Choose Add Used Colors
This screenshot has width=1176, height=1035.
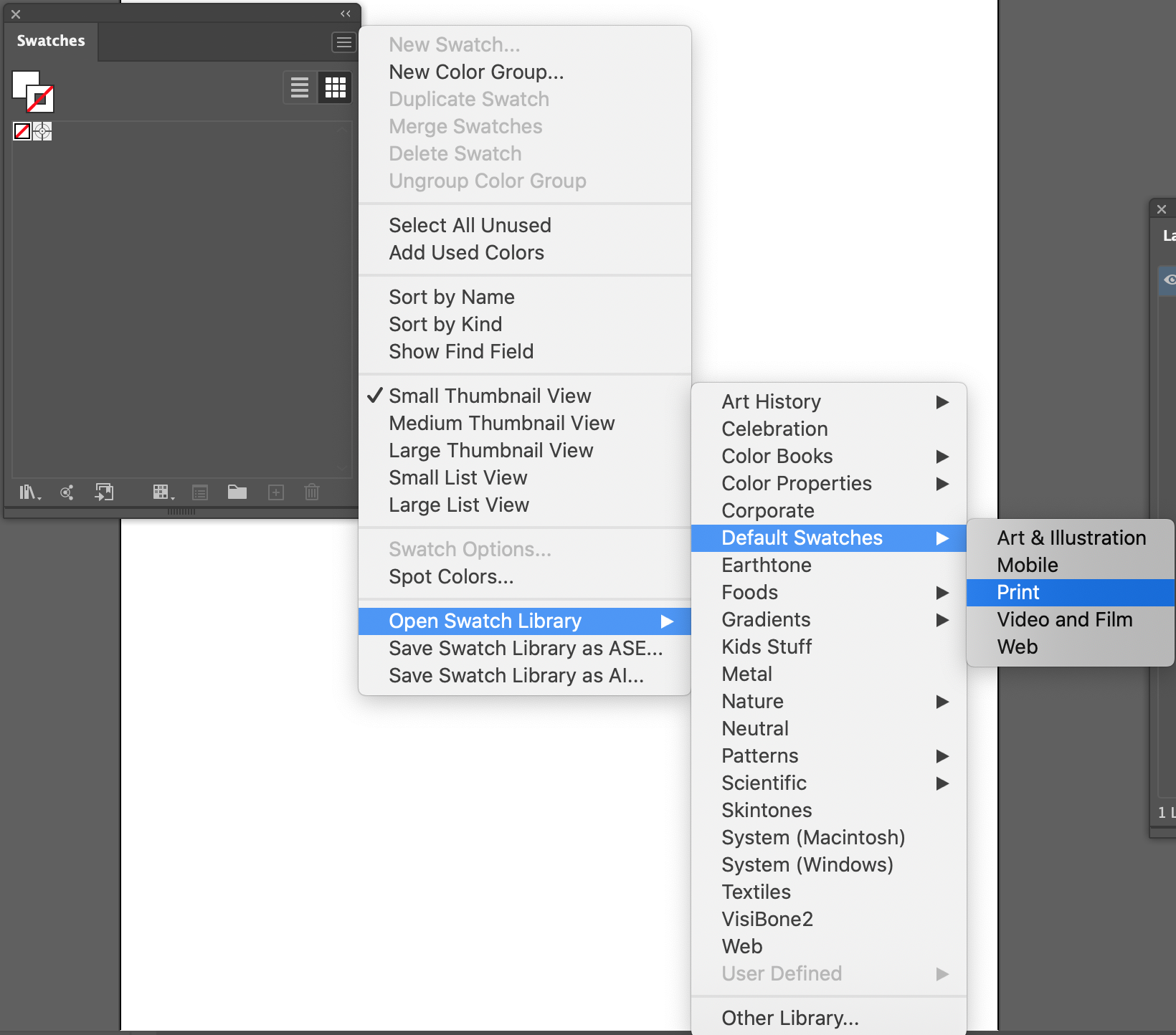click(524, 252)
